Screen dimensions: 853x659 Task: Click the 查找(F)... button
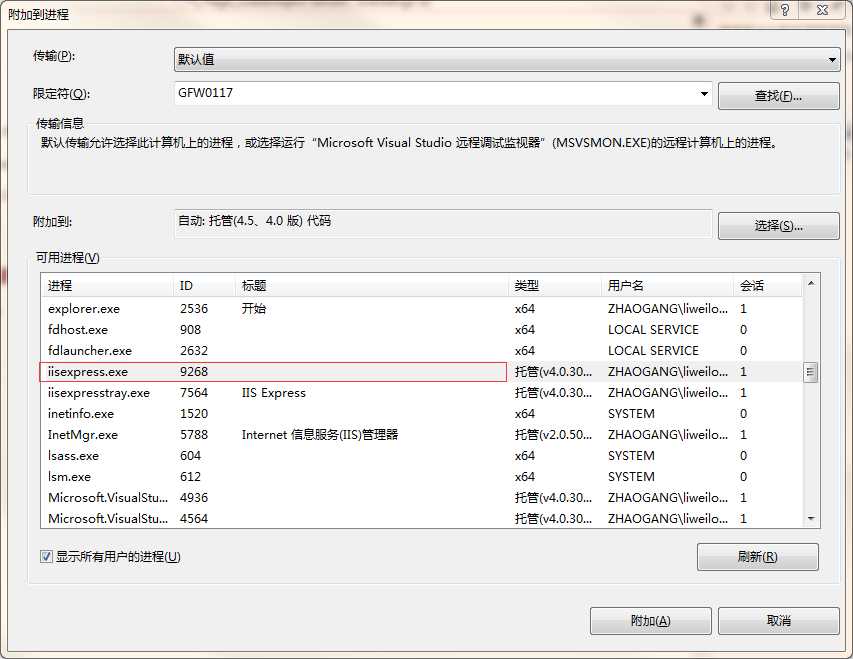(778, 96)
